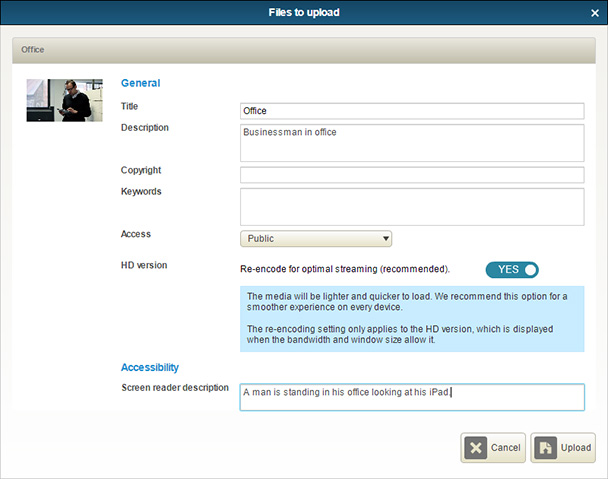Click the 'Files to upload' dialog title bar
The height and width of the screenshot is (479, 608).
tap(304, 12)
